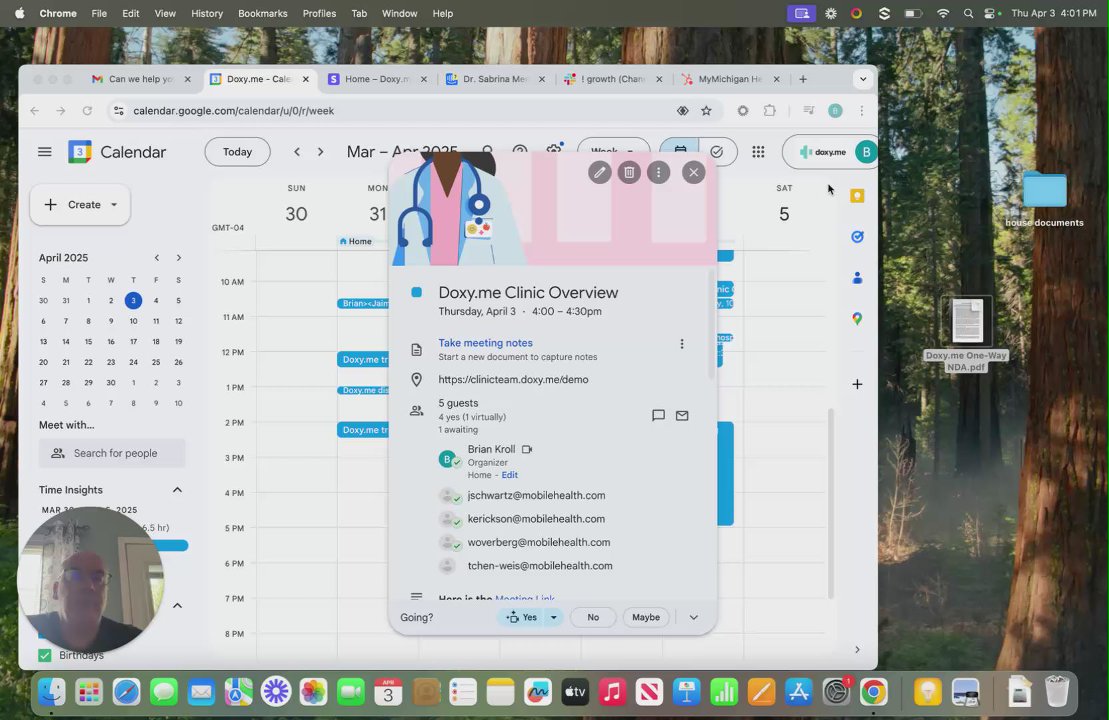Image resolution: width=1109 pixels, height=720 pixels.
Task: Open the Take meeting notes link
Action: click(485, 342)
